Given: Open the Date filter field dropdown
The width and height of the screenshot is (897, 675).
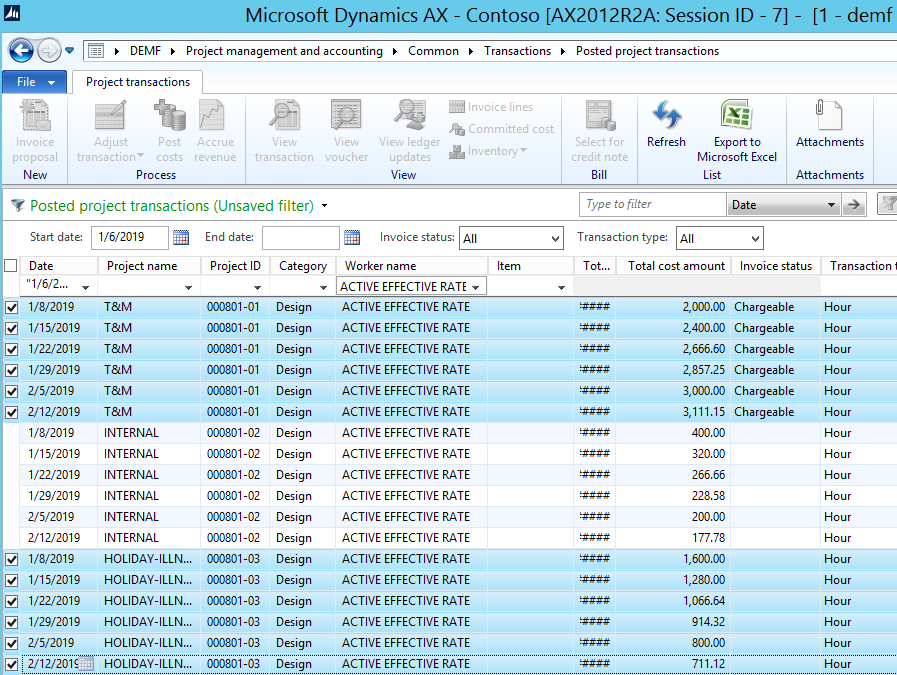Looking at the screenshot, I should 831,205.
